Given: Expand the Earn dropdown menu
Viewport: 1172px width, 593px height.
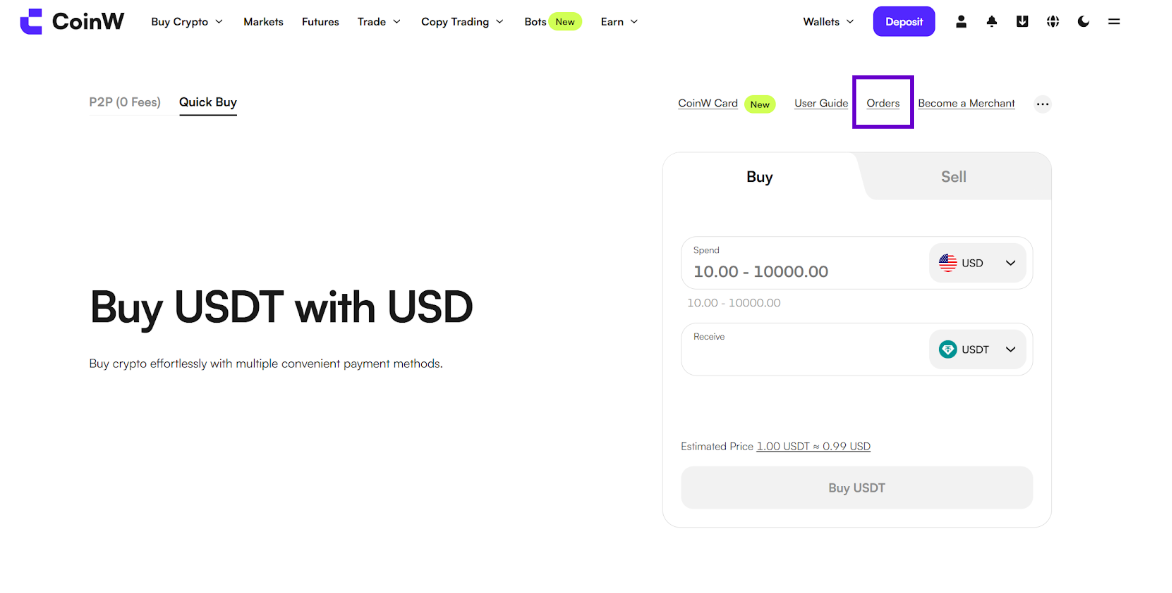Looking at the screenshot, I should point(619,22).
